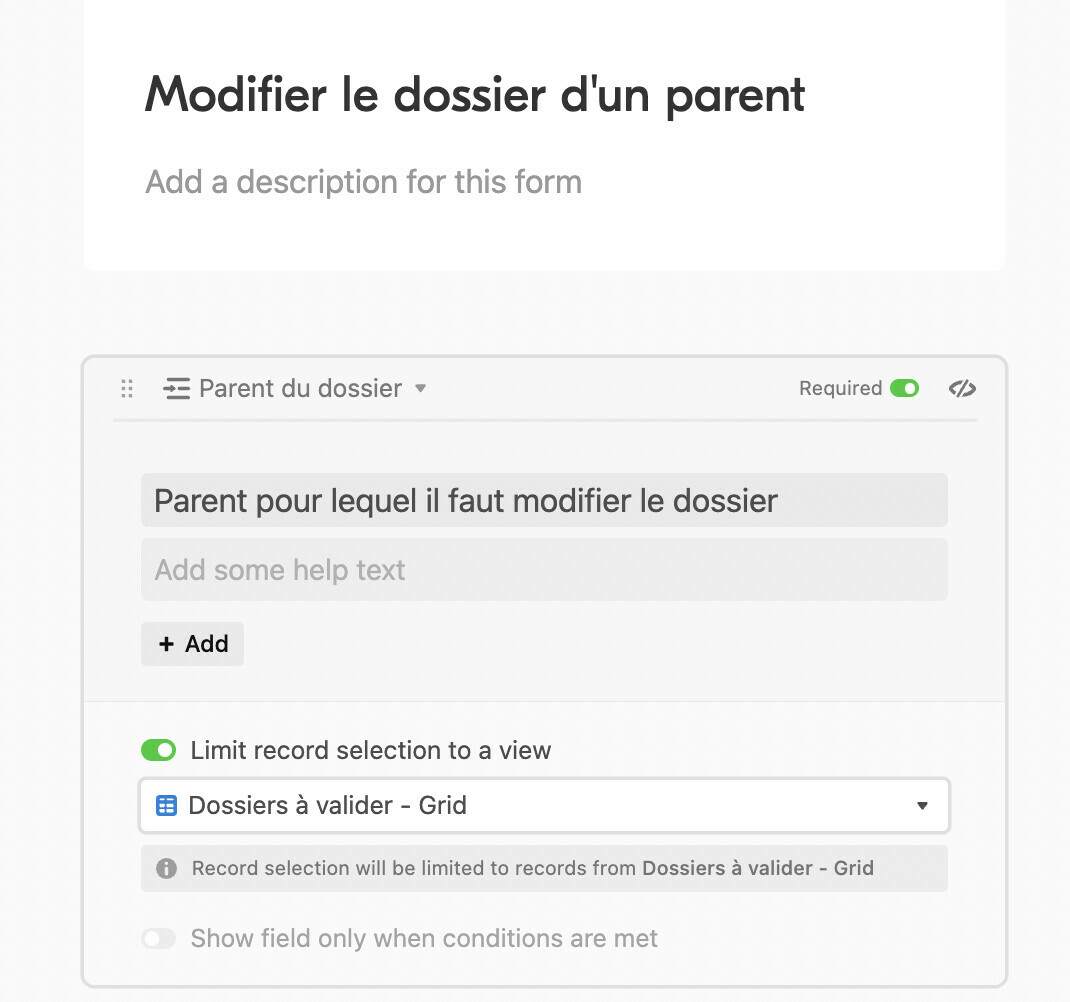Open the Dossiers à valider - Grid view selector

tap(545, 805)
